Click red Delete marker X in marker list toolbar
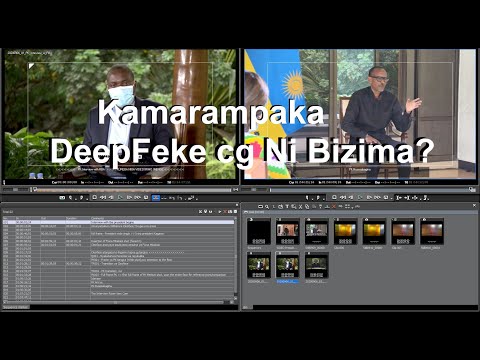The image size is (480, 360). 225,211
